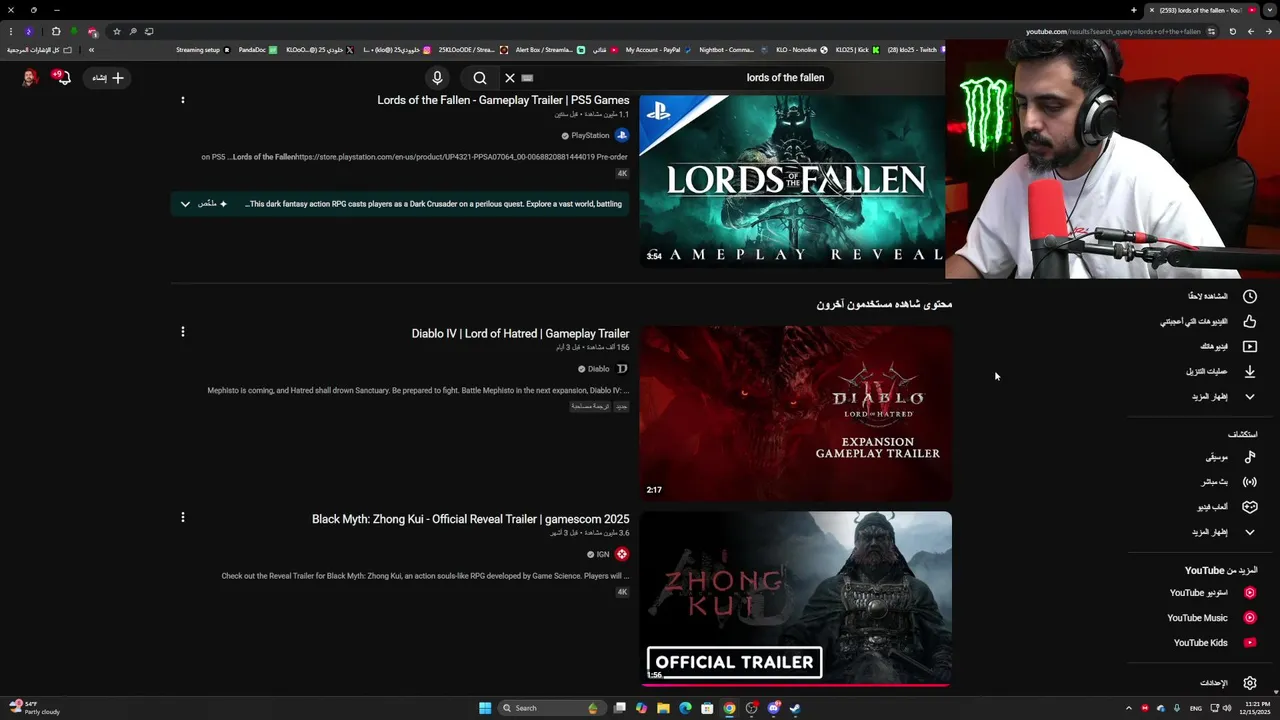The height and width of the screenshot is (720, 1280).
Task: Expand 'show more' chevron below Downloads
Action: point(1250,397)
